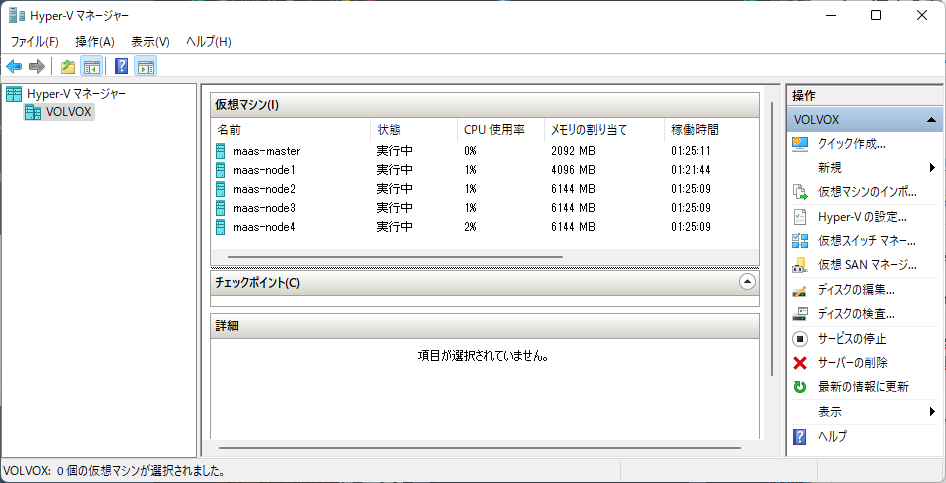Select the maas-node4 row name
Screen dimensions: 946x483
pyautogui.click(x=264, y=227)
